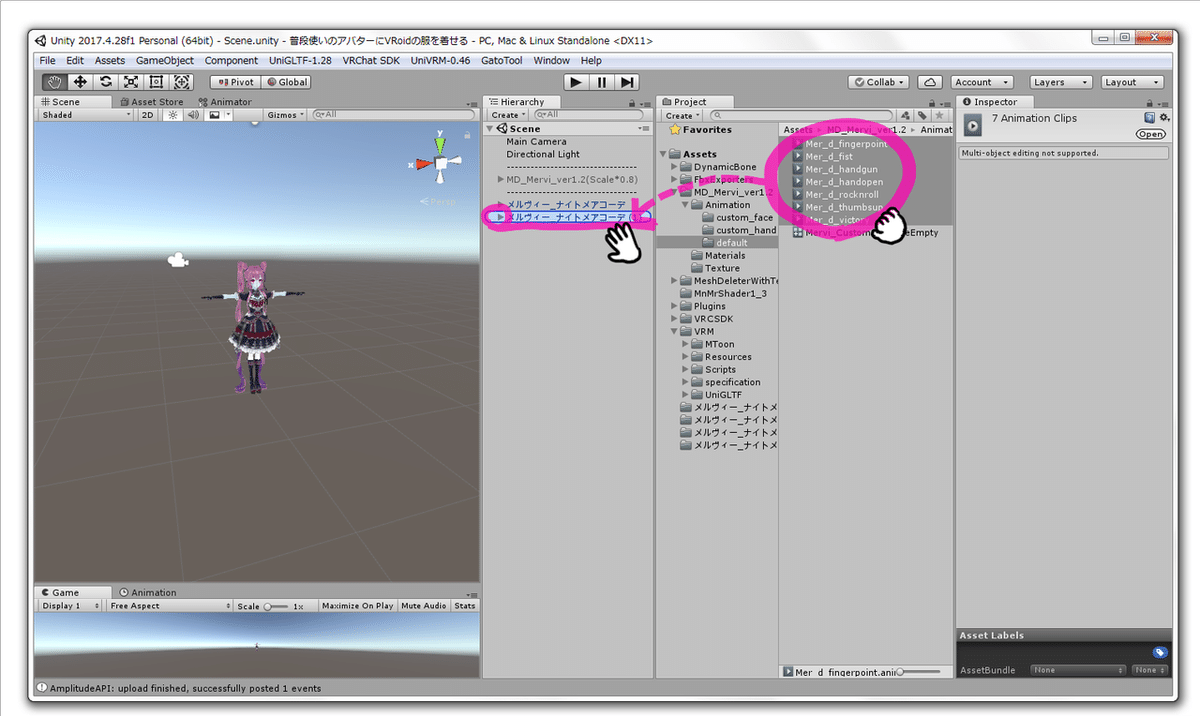Open the Display 1 dropdown

point(70,606)
